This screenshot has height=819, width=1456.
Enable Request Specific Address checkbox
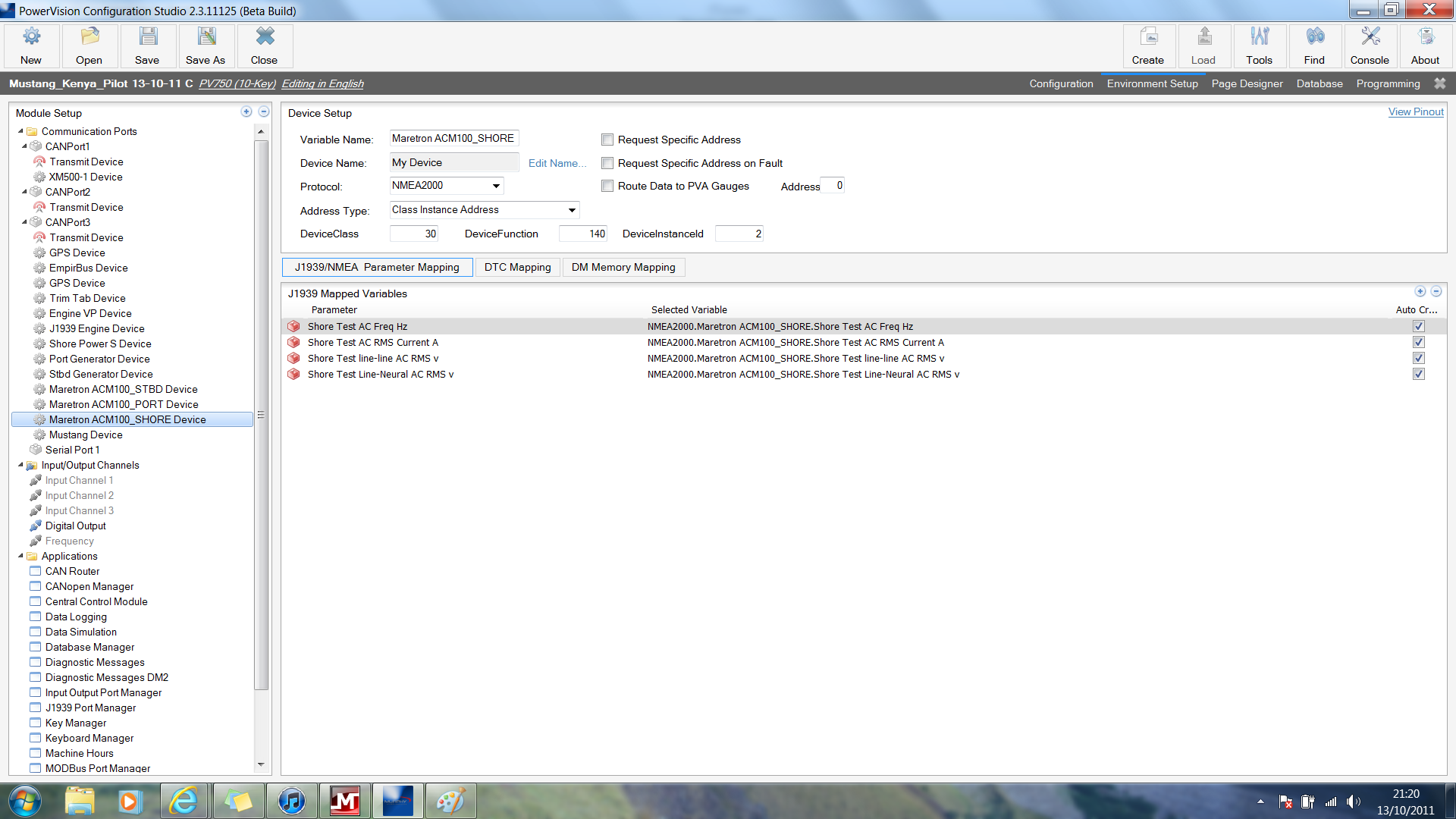click(x=607, y=137)
